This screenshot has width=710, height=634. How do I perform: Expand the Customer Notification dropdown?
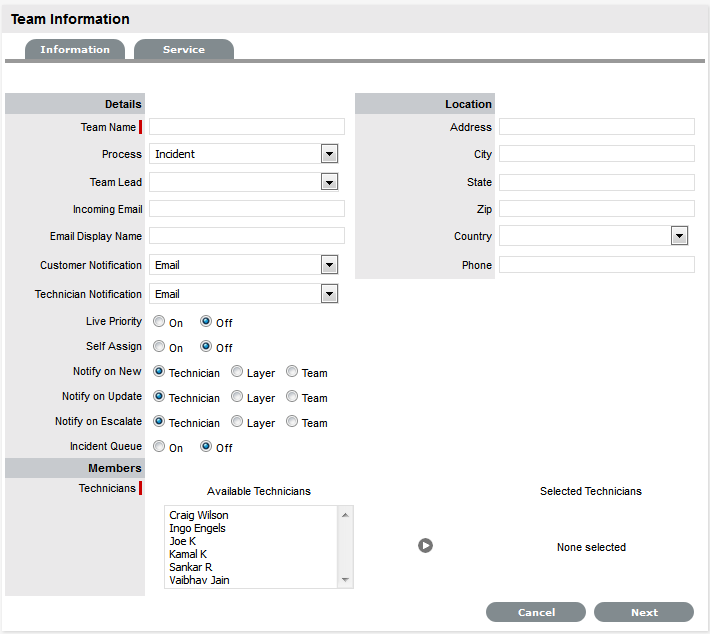tap(329, 265)
